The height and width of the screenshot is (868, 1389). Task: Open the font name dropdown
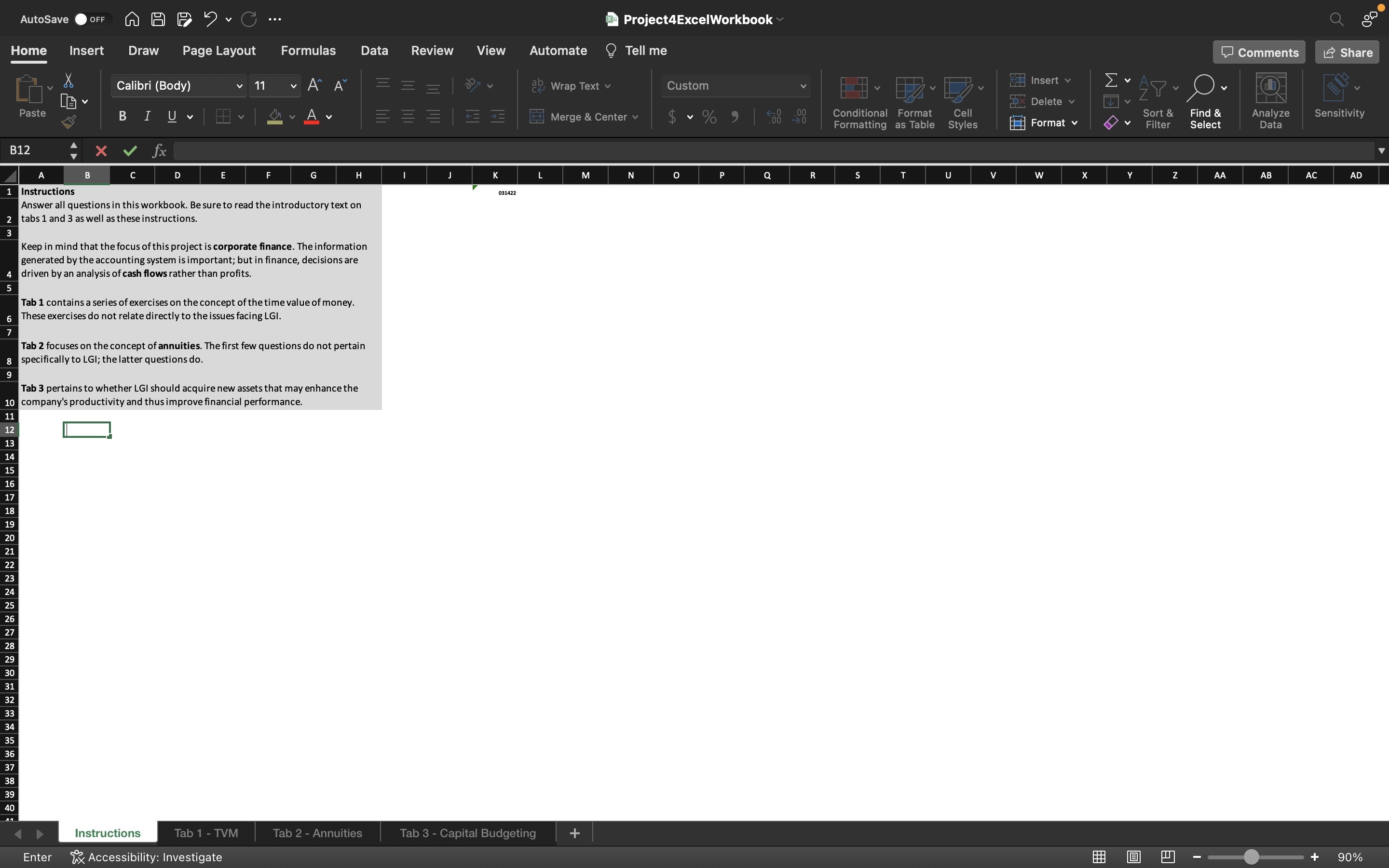[x=239, y=86]
